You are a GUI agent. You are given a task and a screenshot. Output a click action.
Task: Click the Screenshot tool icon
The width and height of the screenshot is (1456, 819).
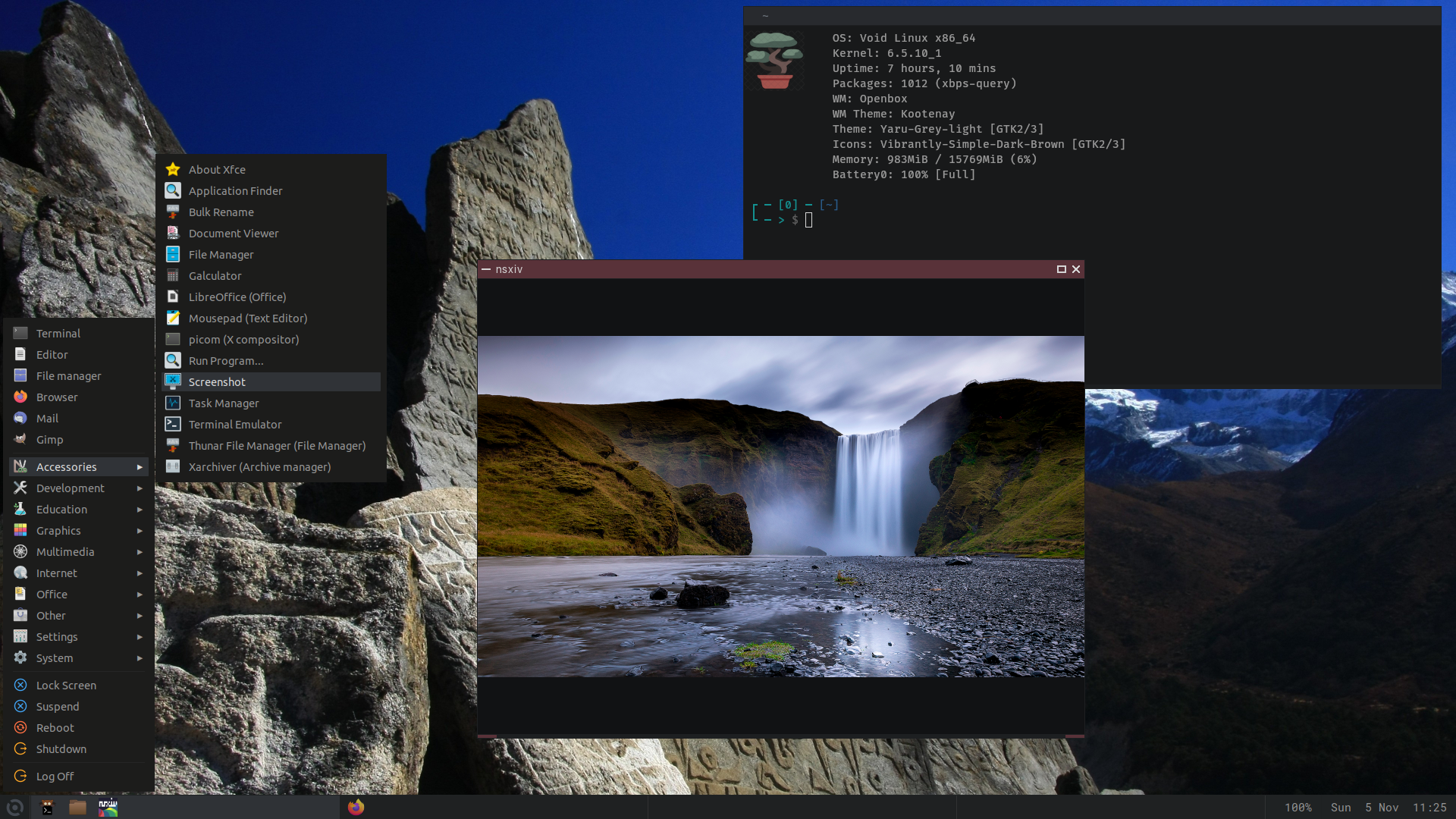click(x=173, y=381)
